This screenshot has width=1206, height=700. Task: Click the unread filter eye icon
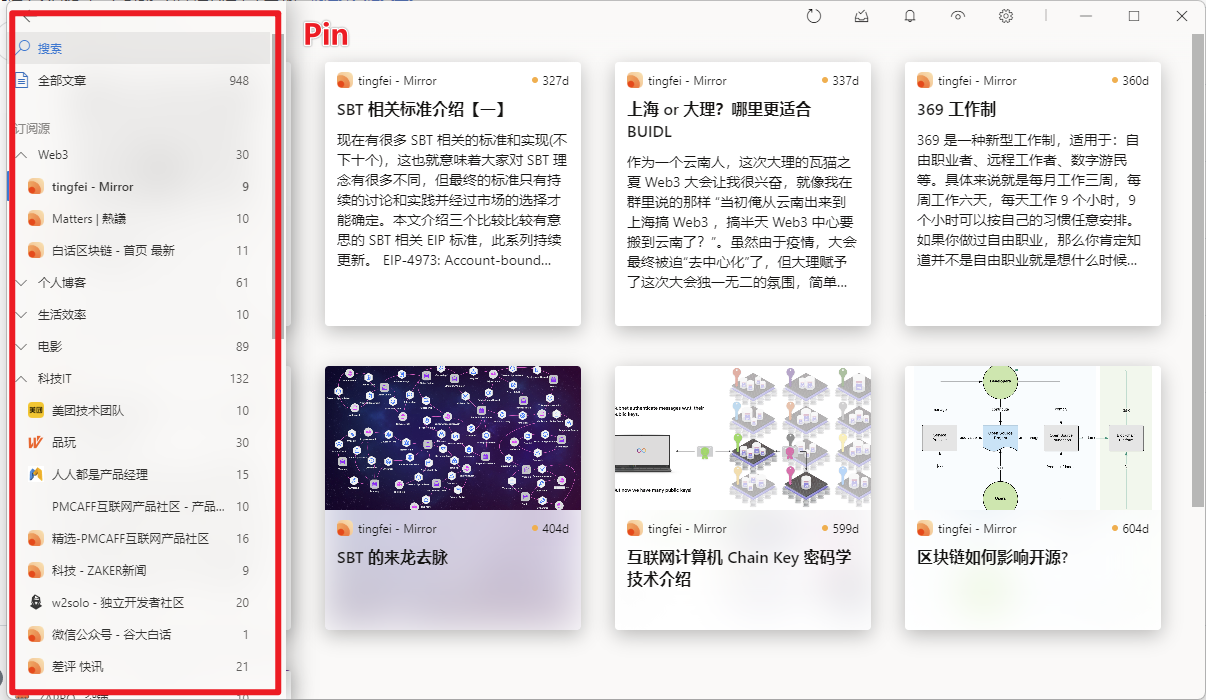(957, 16)
